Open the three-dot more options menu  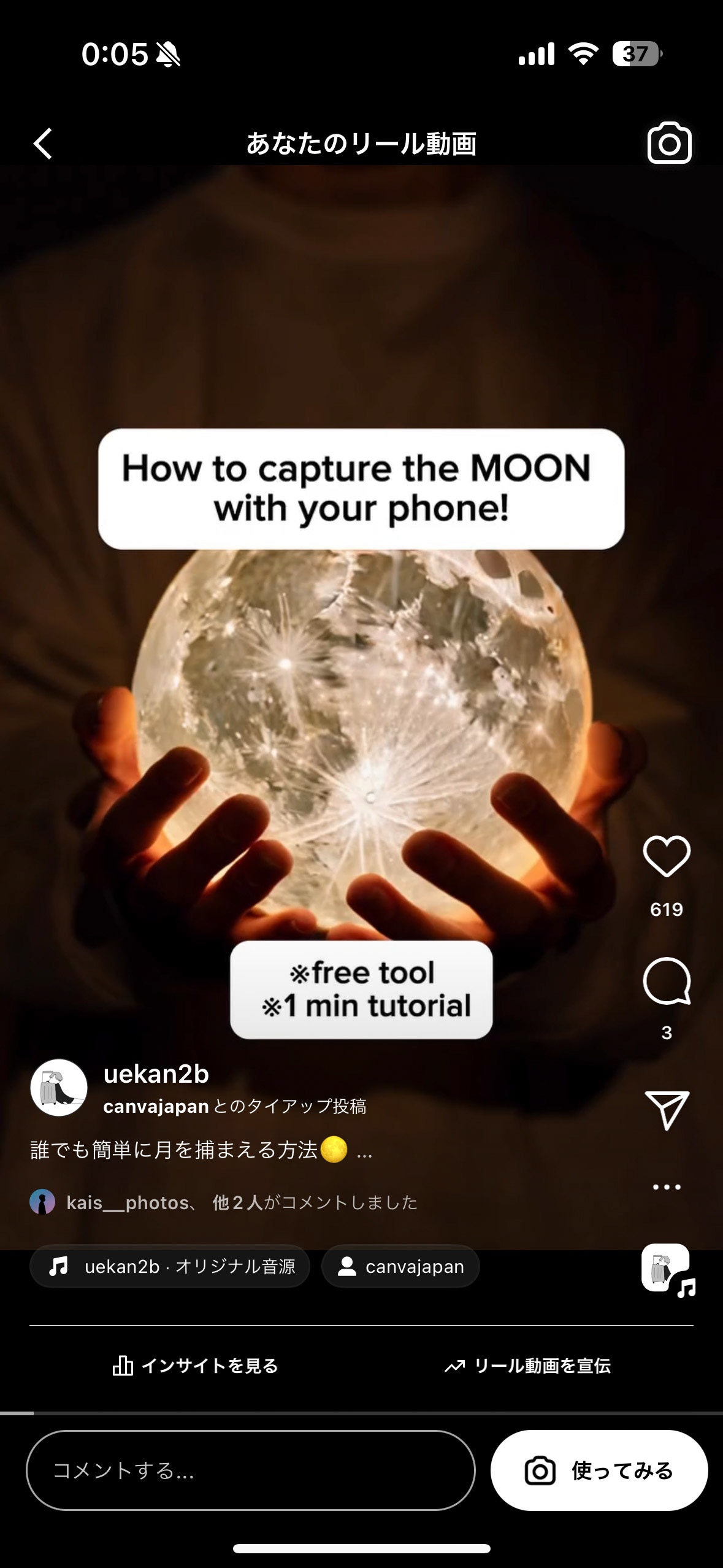(x=667, y=1187)
